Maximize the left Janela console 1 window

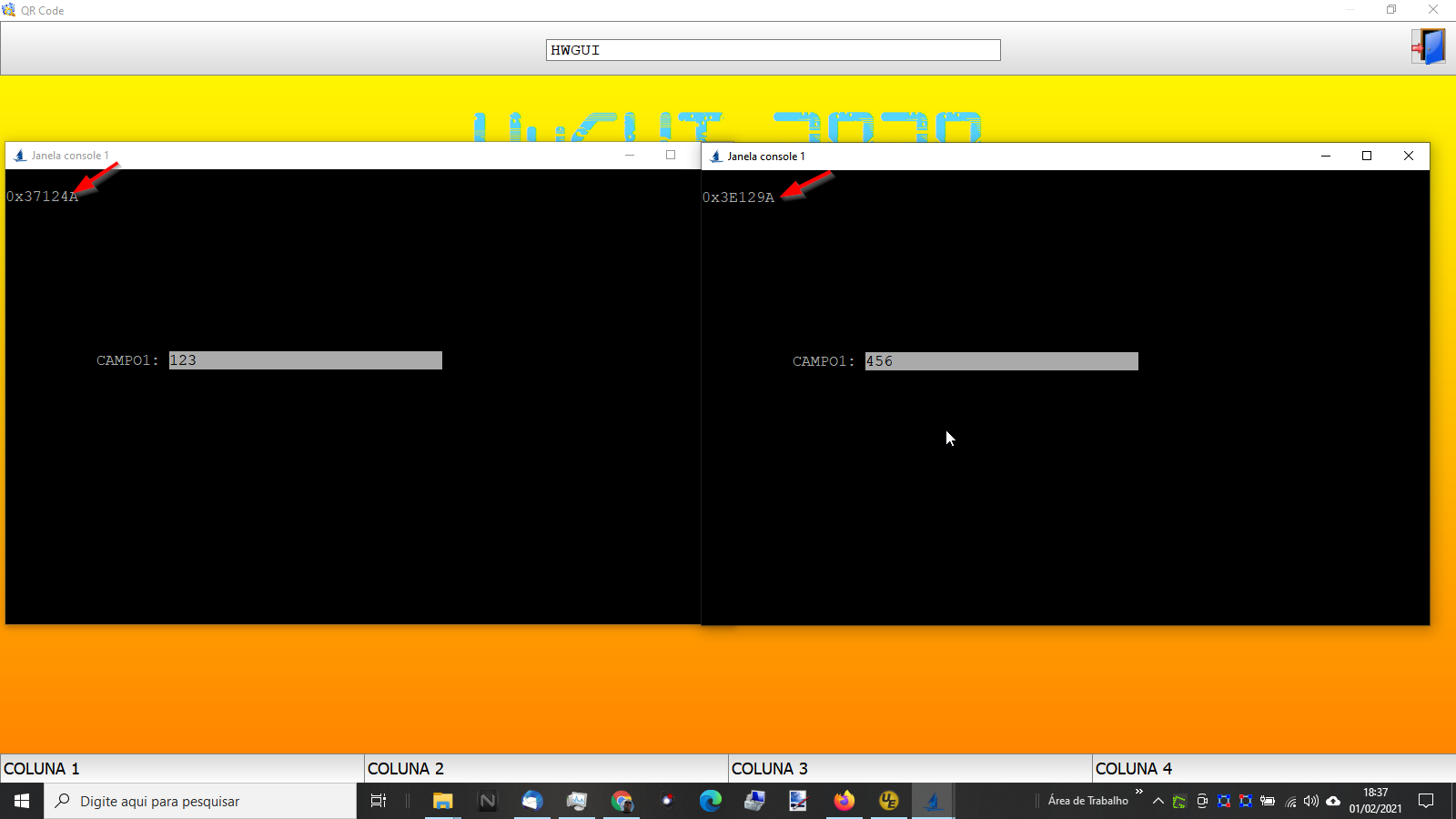tap(671, 156)
